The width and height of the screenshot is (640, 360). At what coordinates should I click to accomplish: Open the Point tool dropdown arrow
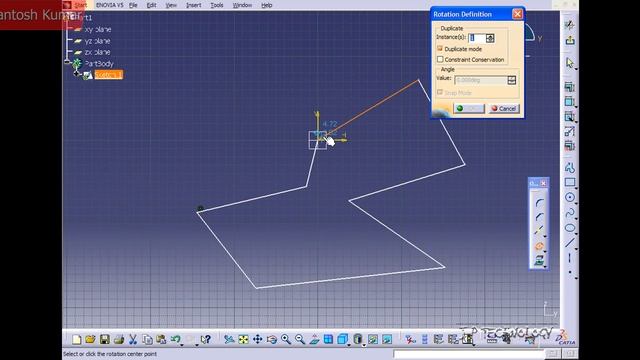(x=576, y=278)
